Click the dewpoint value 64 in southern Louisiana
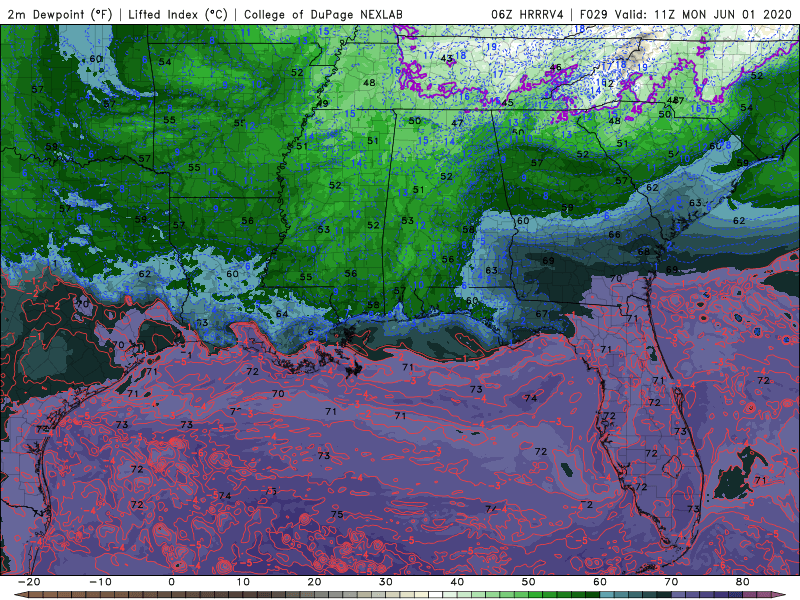Image resolution: width=800 pixels, height=600 pixels. pos(282,314)
